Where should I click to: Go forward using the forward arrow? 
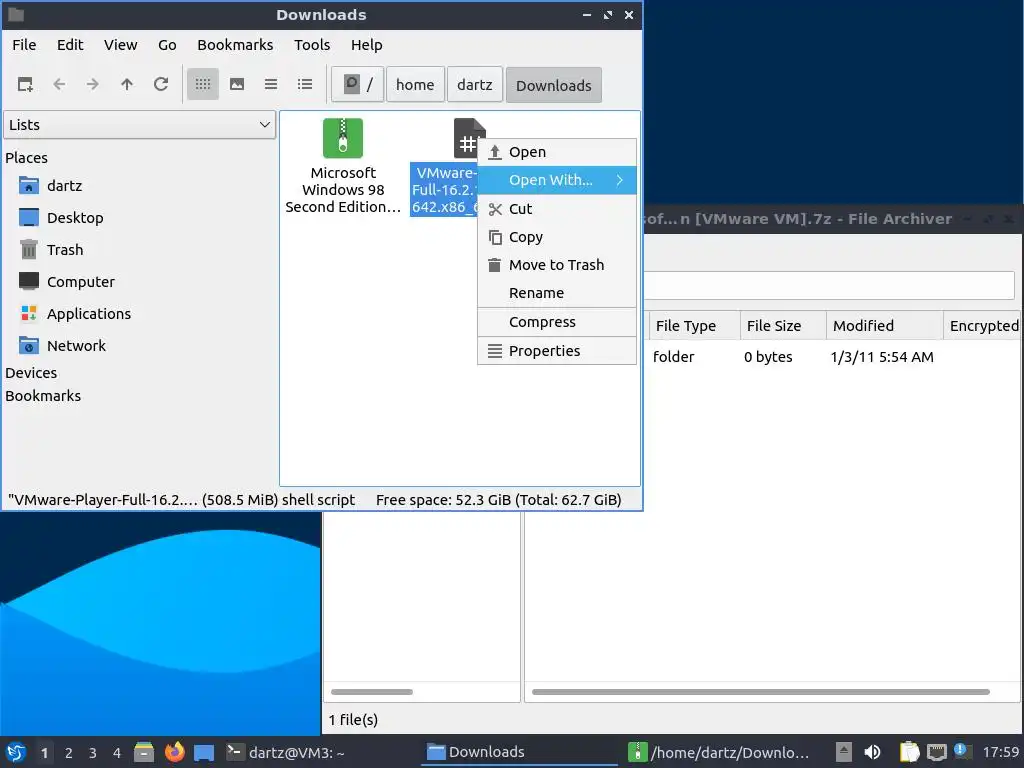[93, 84]
